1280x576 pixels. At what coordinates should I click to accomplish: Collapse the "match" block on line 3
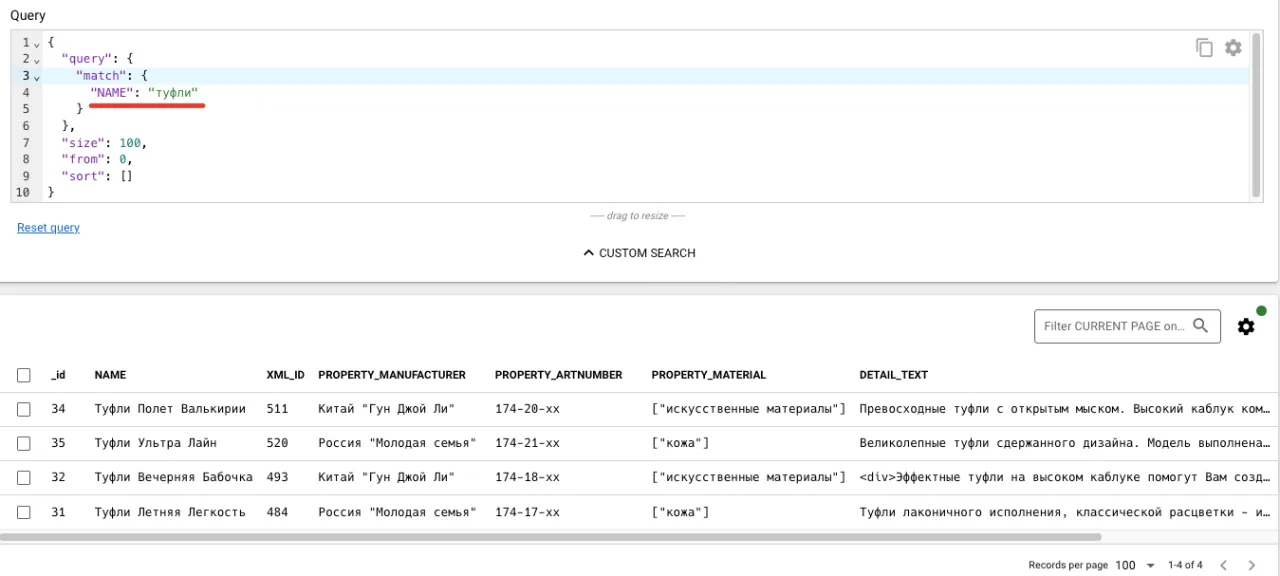click(x=37, y=77)
